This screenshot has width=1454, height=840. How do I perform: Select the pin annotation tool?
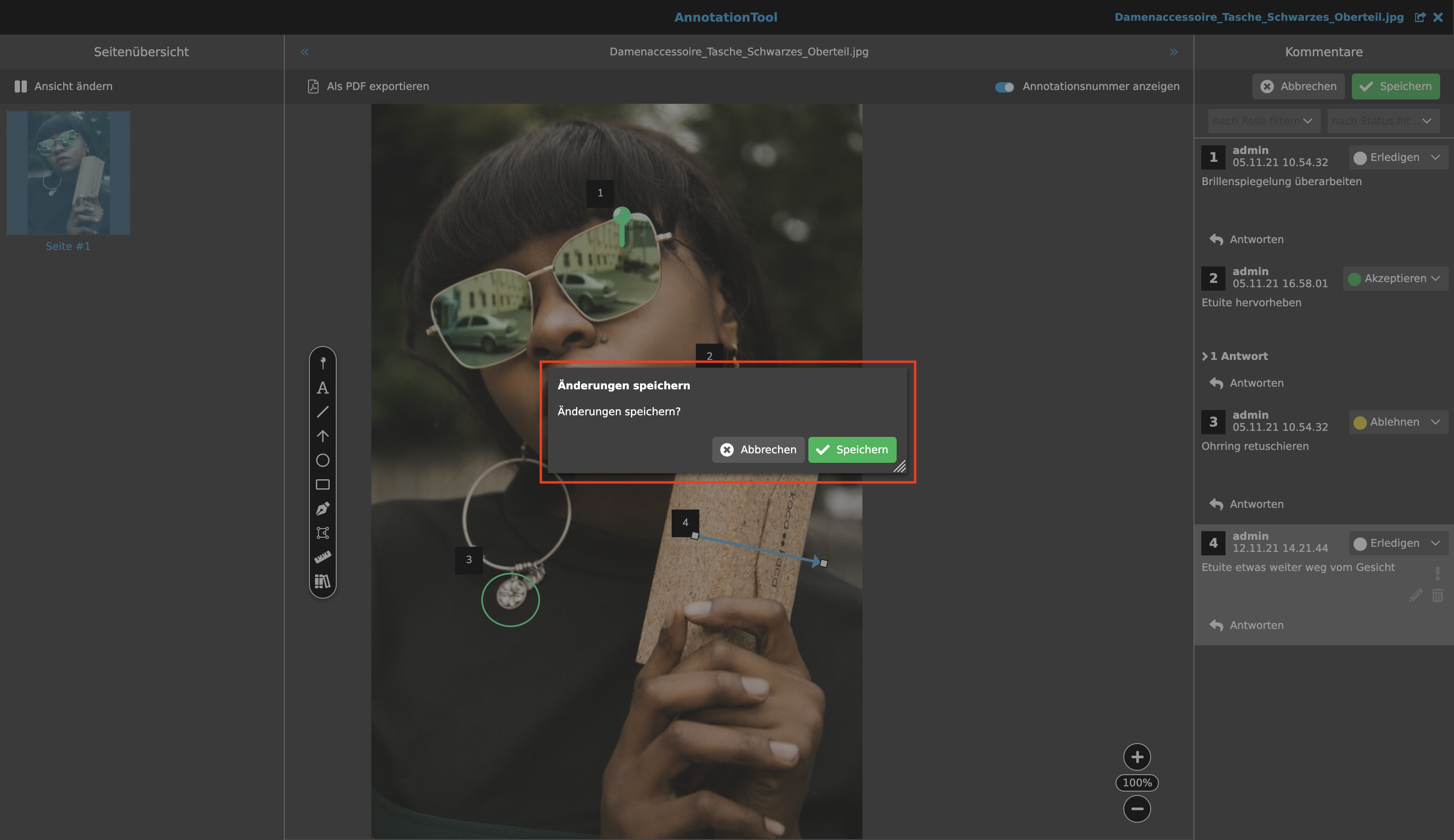(x=322, y=363)
